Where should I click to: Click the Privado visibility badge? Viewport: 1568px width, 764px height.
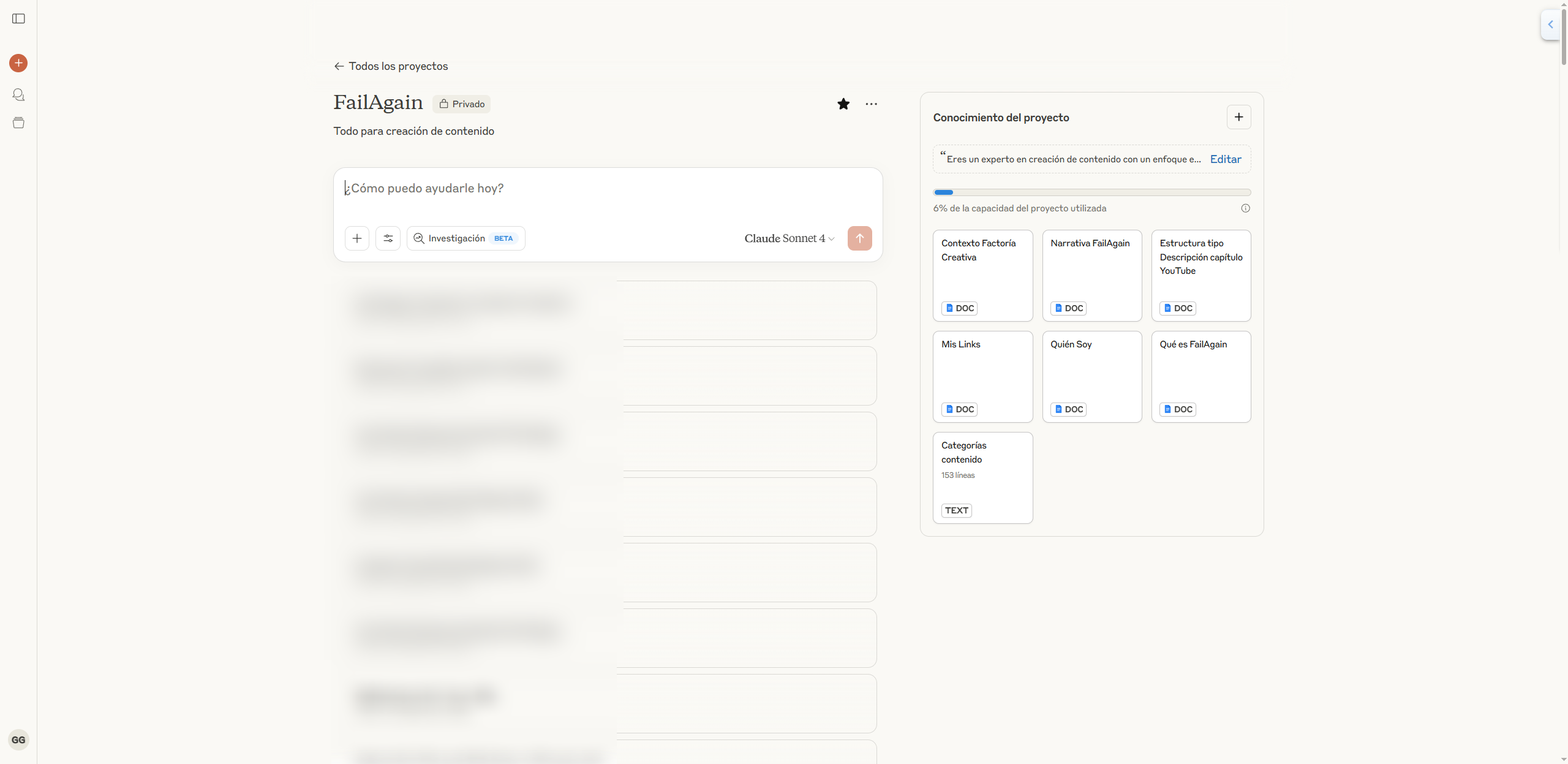click(x=462, y=104)
